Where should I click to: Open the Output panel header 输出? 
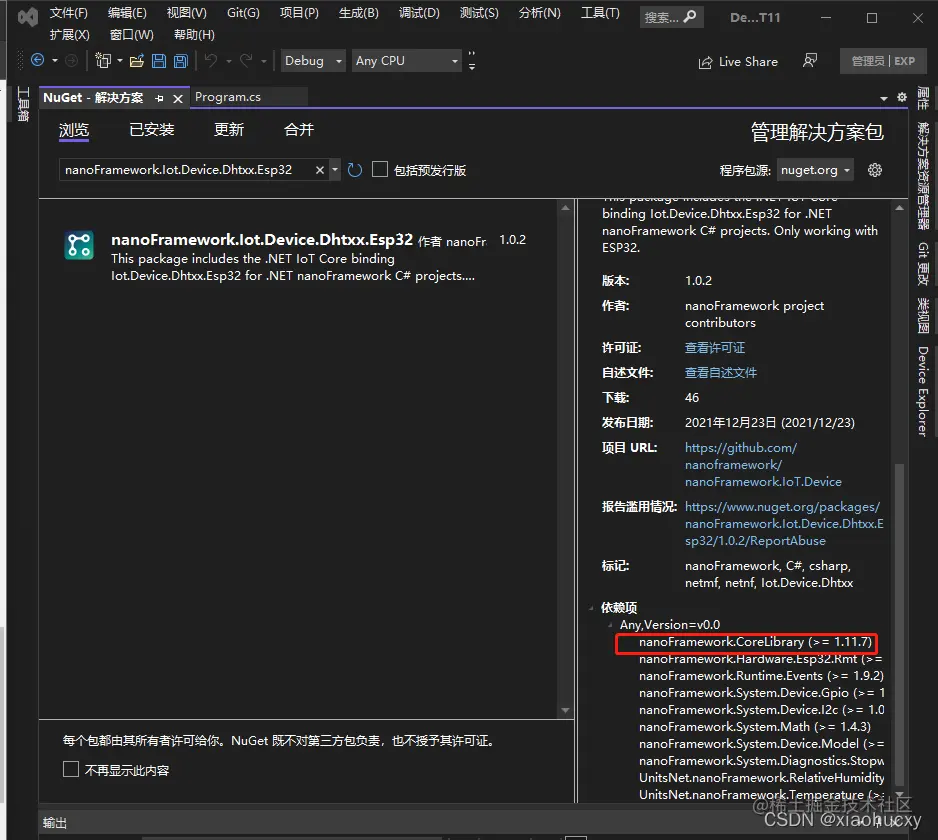pos(55,823)
